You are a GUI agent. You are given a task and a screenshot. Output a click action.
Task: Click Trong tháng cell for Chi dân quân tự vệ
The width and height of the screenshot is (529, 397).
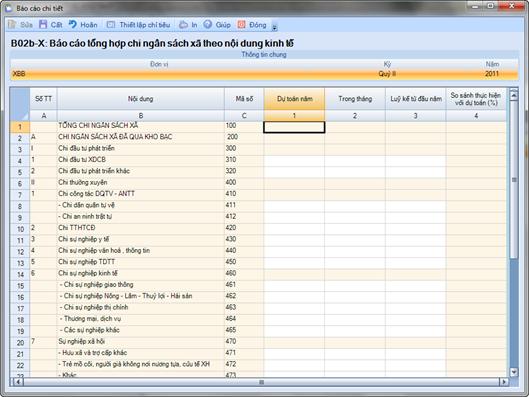355,205
